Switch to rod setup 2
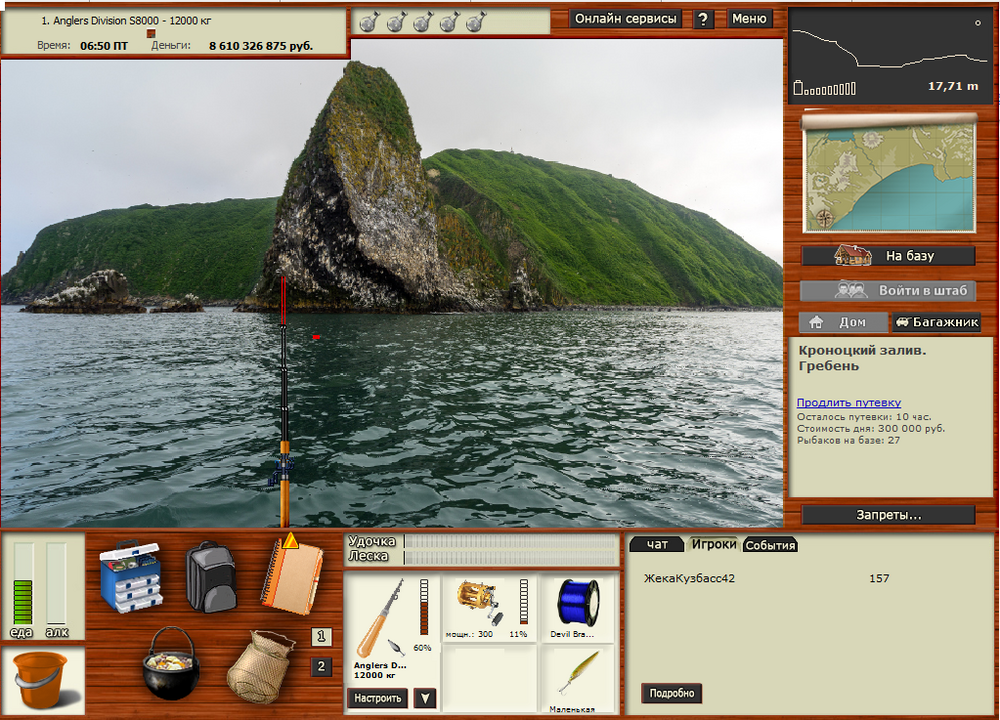 click(x=321, y=667)
